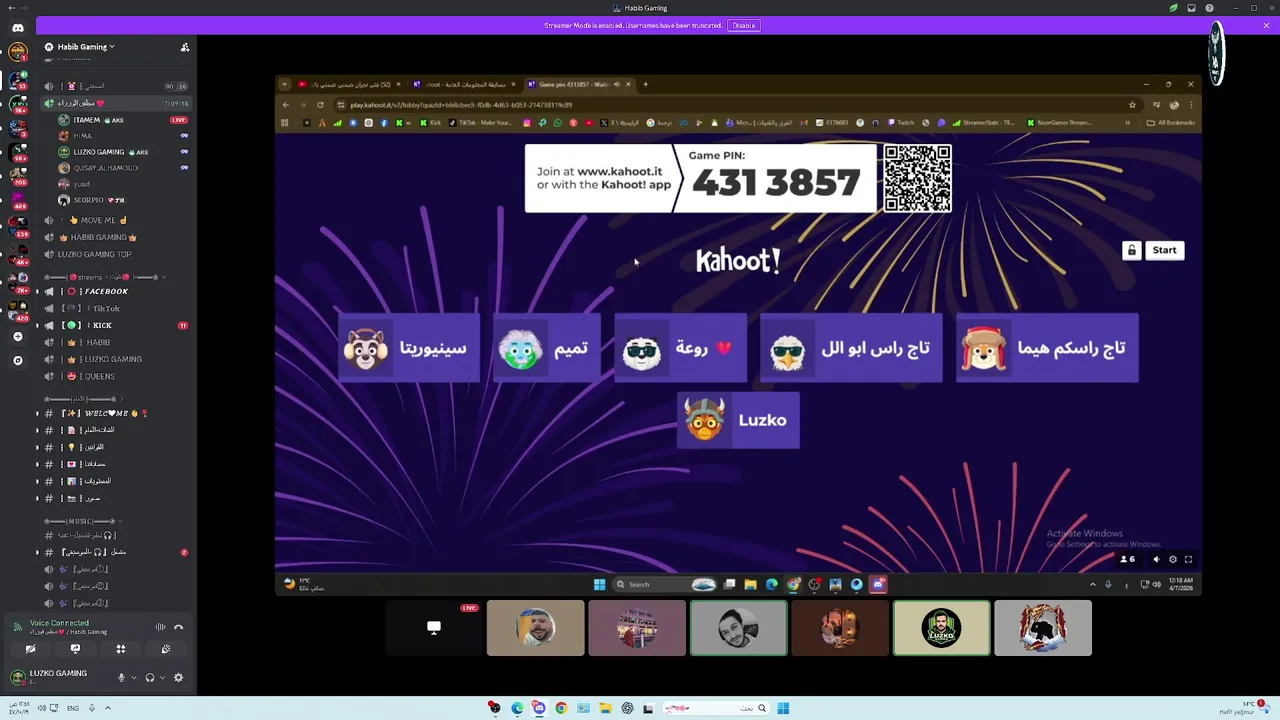Reload the Kahoot page
The image size is (1280, 720).
tap(320, 104)
